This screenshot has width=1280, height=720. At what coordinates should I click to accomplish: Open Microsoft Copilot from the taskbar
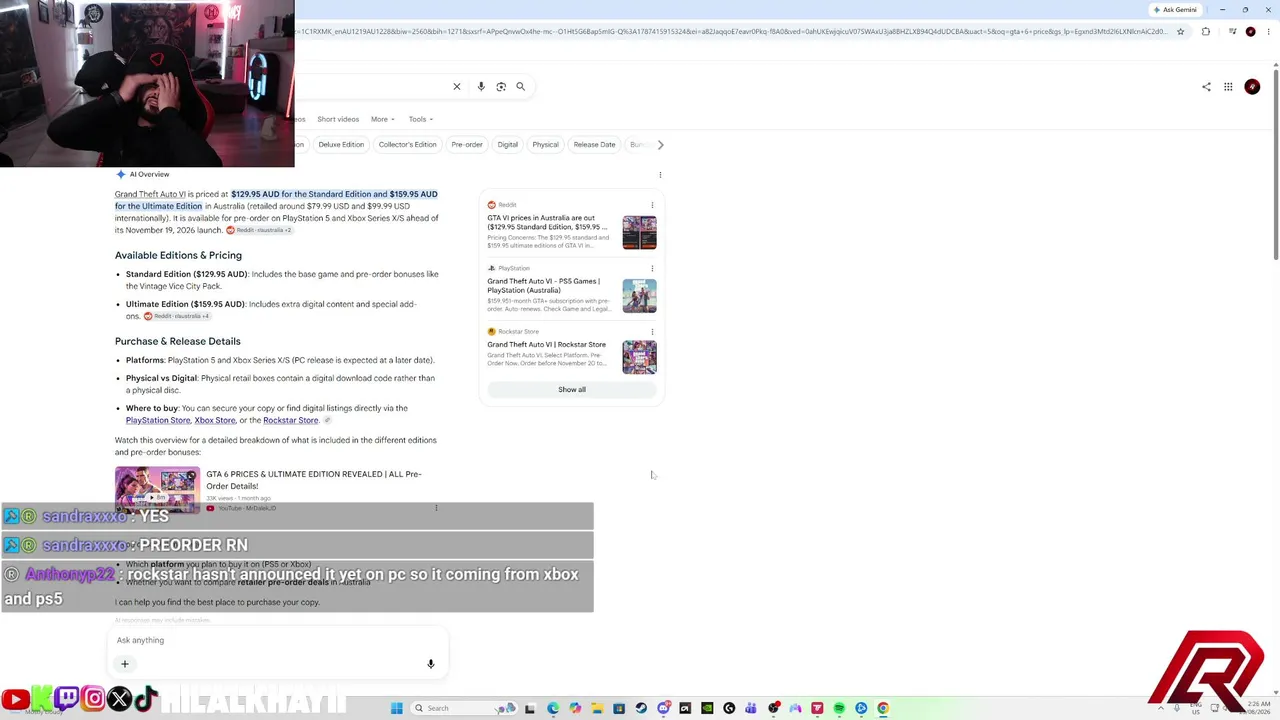(x=575, y=708)
